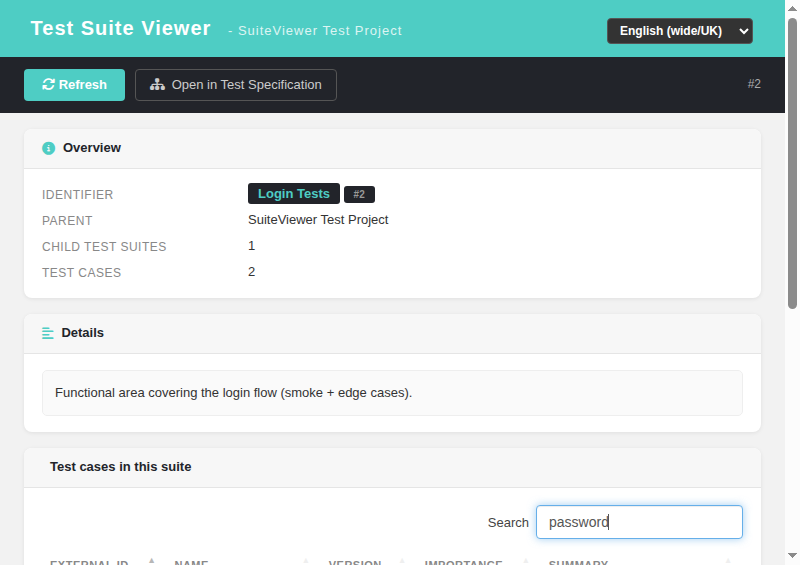Click the TEST CASES label
The width and height of the screenshot is (800, 565).
coord(82,273)
